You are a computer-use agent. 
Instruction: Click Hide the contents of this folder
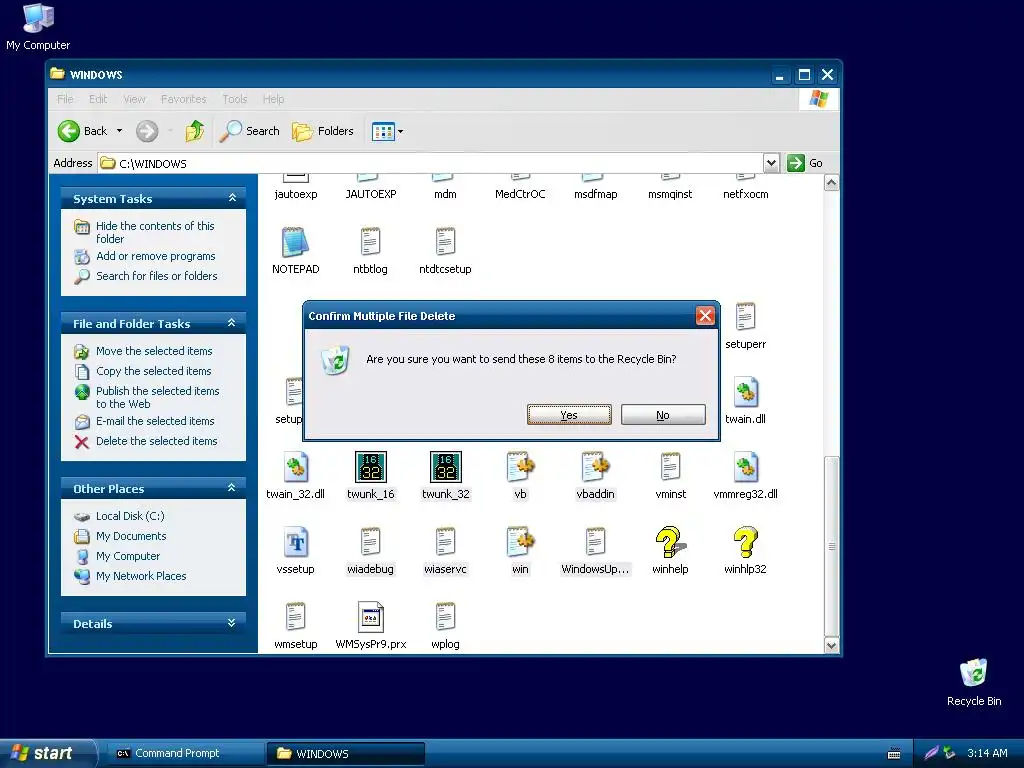click(x=155, y=232)
